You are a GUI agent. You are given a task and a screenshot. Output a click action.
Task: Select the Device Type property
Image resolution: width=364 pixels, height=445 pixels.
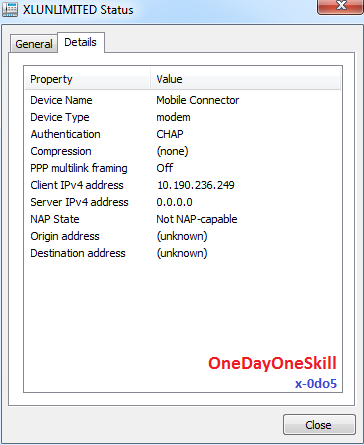pos(60,117)
